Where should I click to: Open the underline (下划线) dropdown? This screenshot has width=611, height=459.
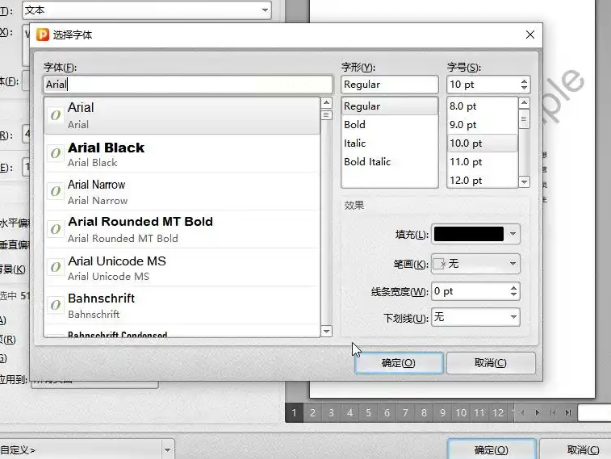coord(513,317)
